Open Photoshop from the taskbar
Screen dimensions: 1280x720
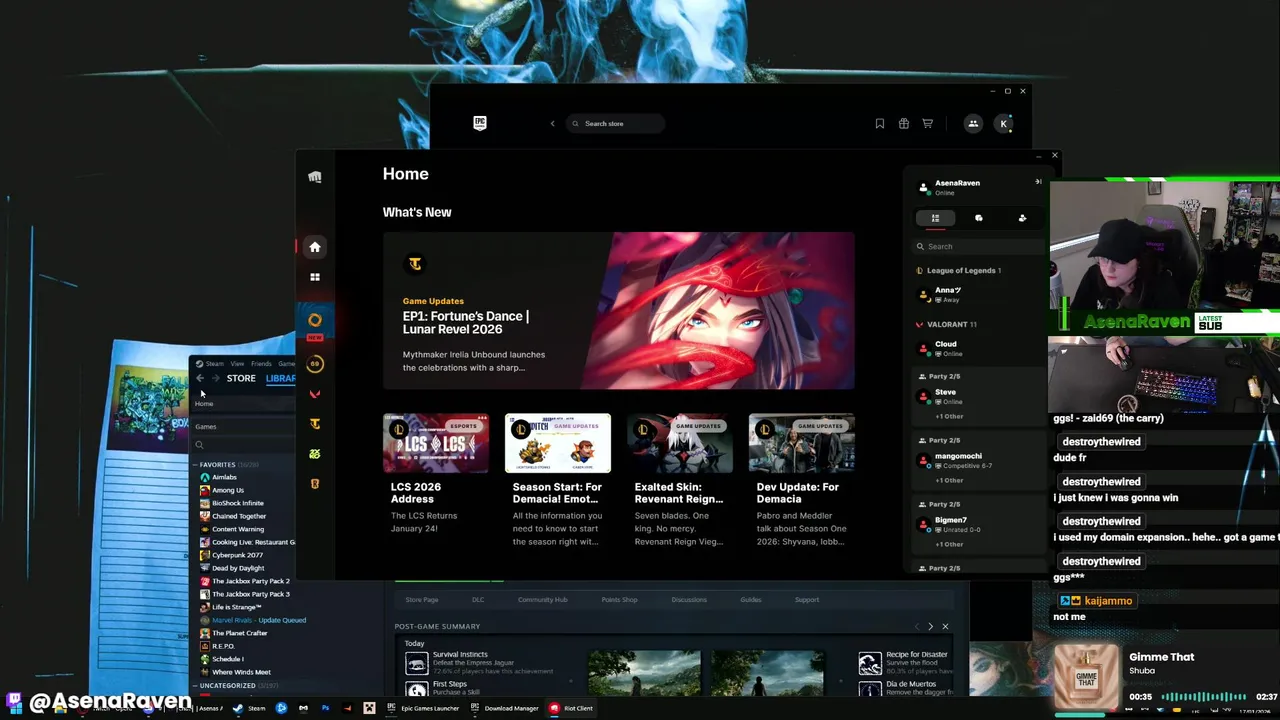[325, 708]
